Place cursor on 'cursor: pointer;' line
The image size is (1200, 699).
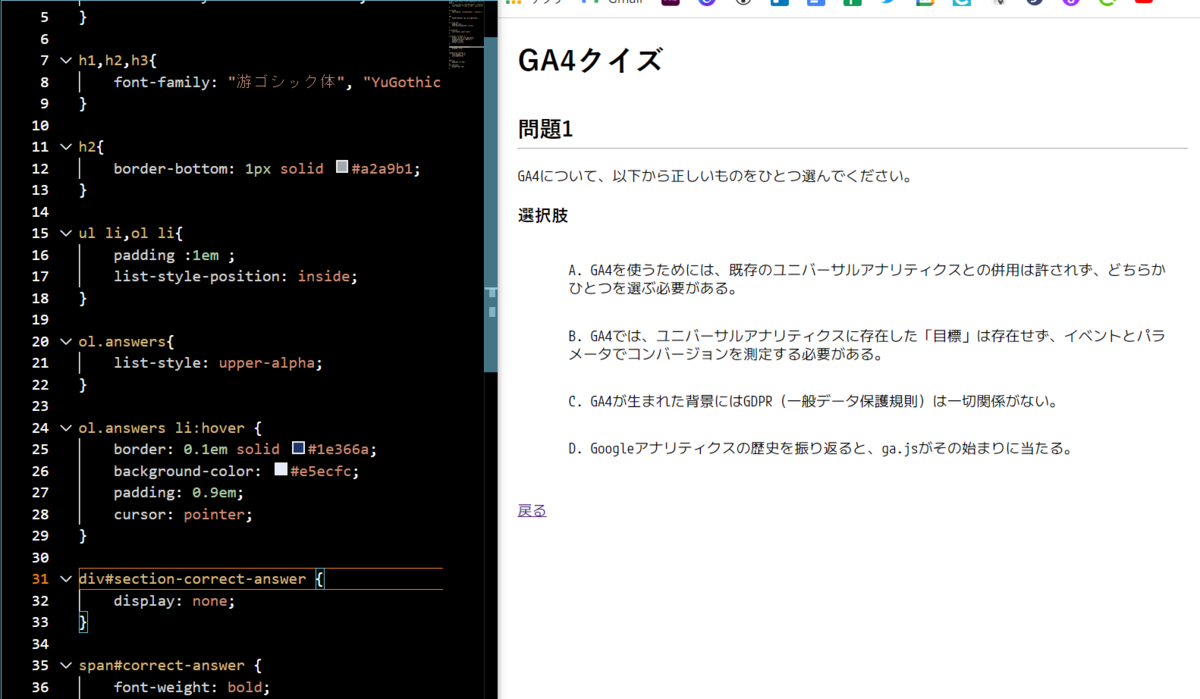(x=183, y=514)
